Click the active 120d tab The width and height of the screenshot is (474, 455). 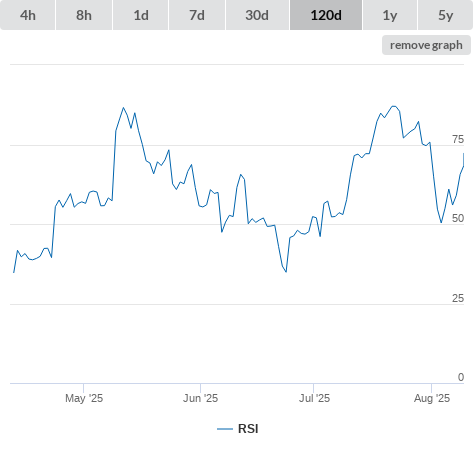pos(326,15)
